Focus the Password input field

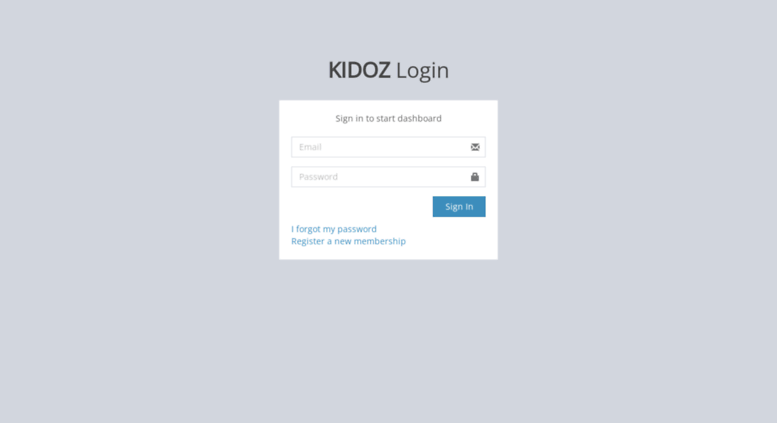pos(388,177)
